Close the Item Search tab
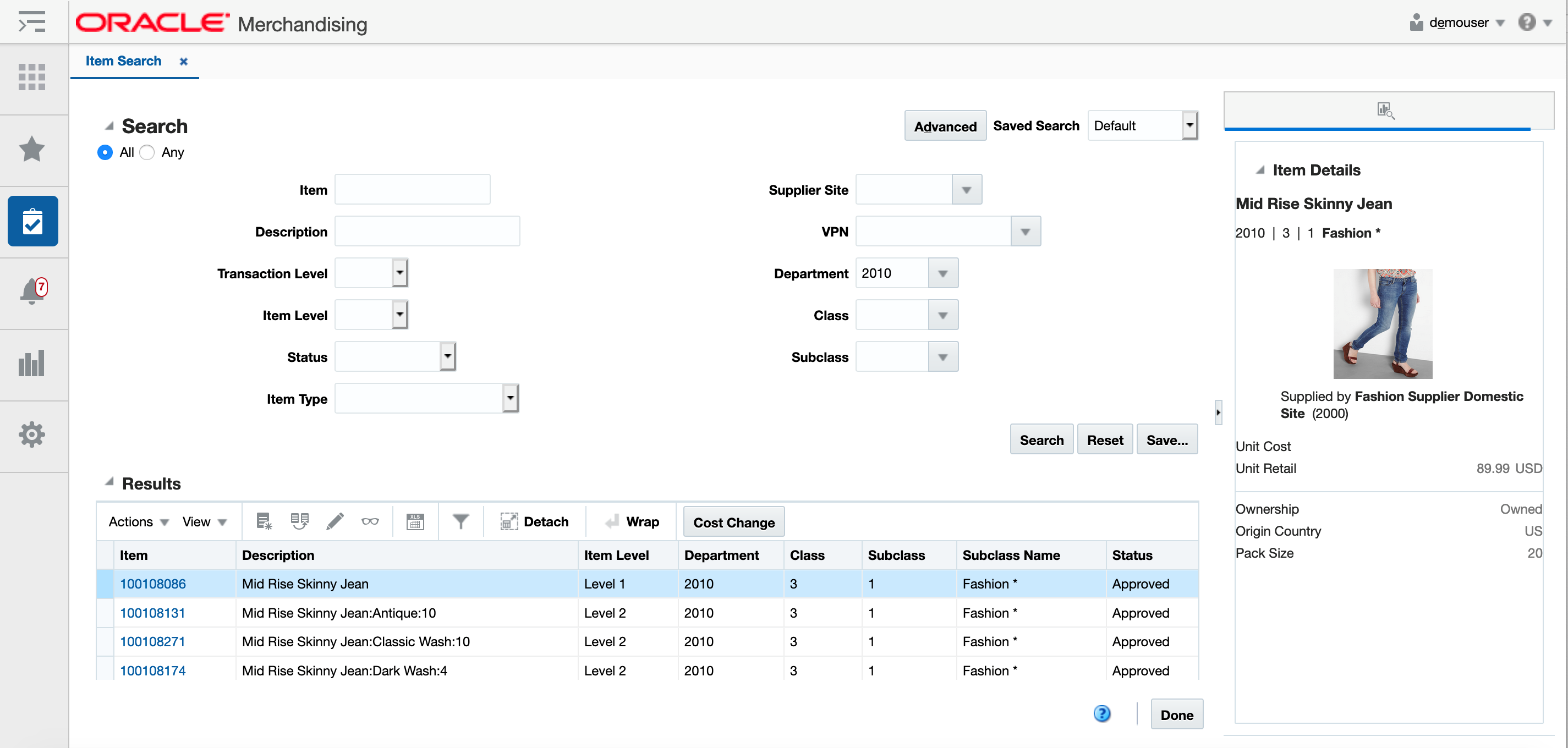The height and width of the screenshot is (748, 1568). pyautogui.click(x=183, y=61)
